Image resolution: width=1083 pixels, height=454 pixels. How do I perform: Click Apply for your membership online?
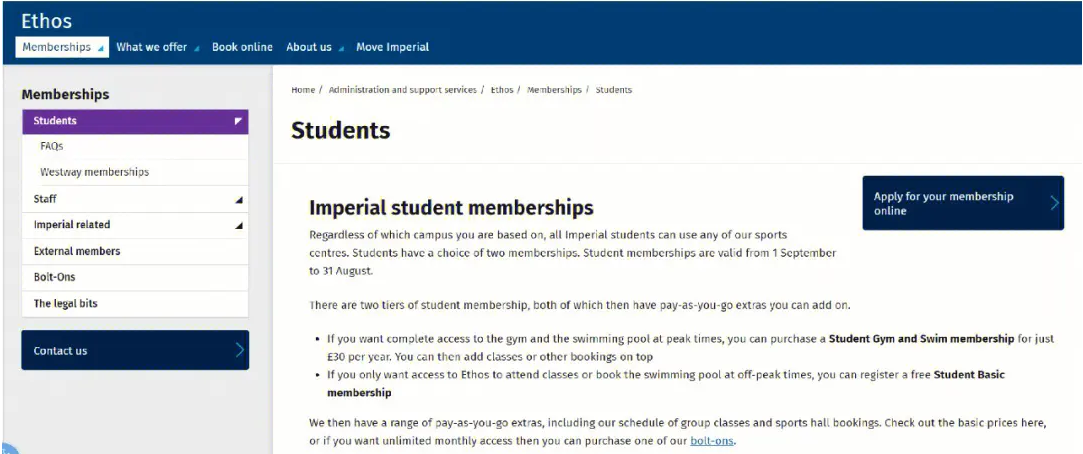963,203
